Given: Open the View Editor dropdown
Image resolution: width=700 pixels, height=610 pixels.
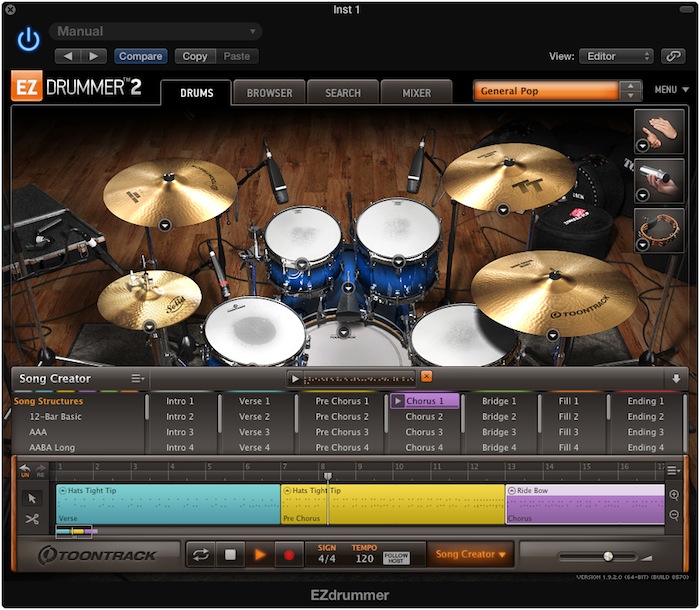Looking at the screenshot, I should coord(616,56).
